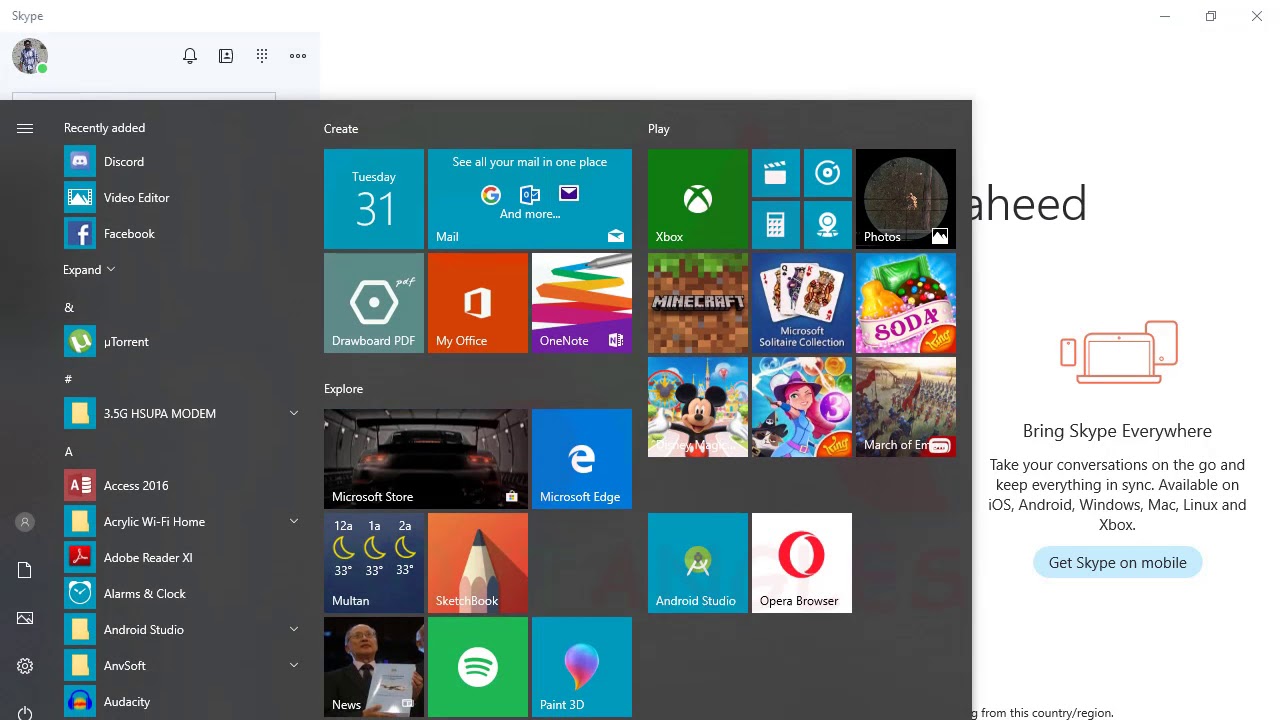Open Movies & TV small tile

coord(776,173)
